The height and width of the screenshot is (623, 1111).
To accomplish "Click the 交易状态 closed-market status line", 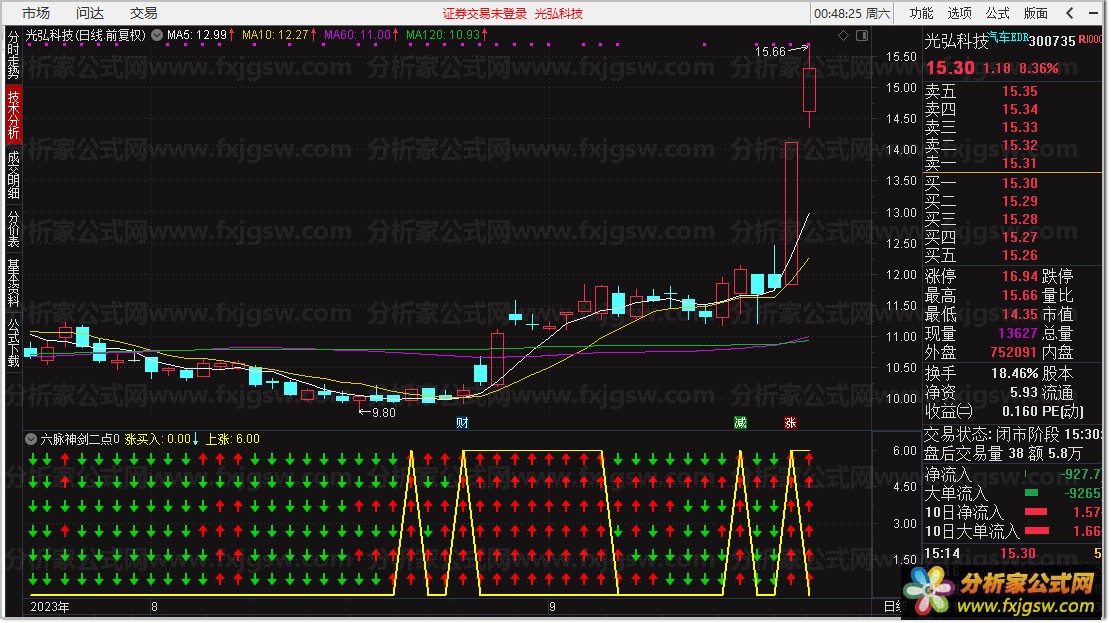I will [1013, 434].
